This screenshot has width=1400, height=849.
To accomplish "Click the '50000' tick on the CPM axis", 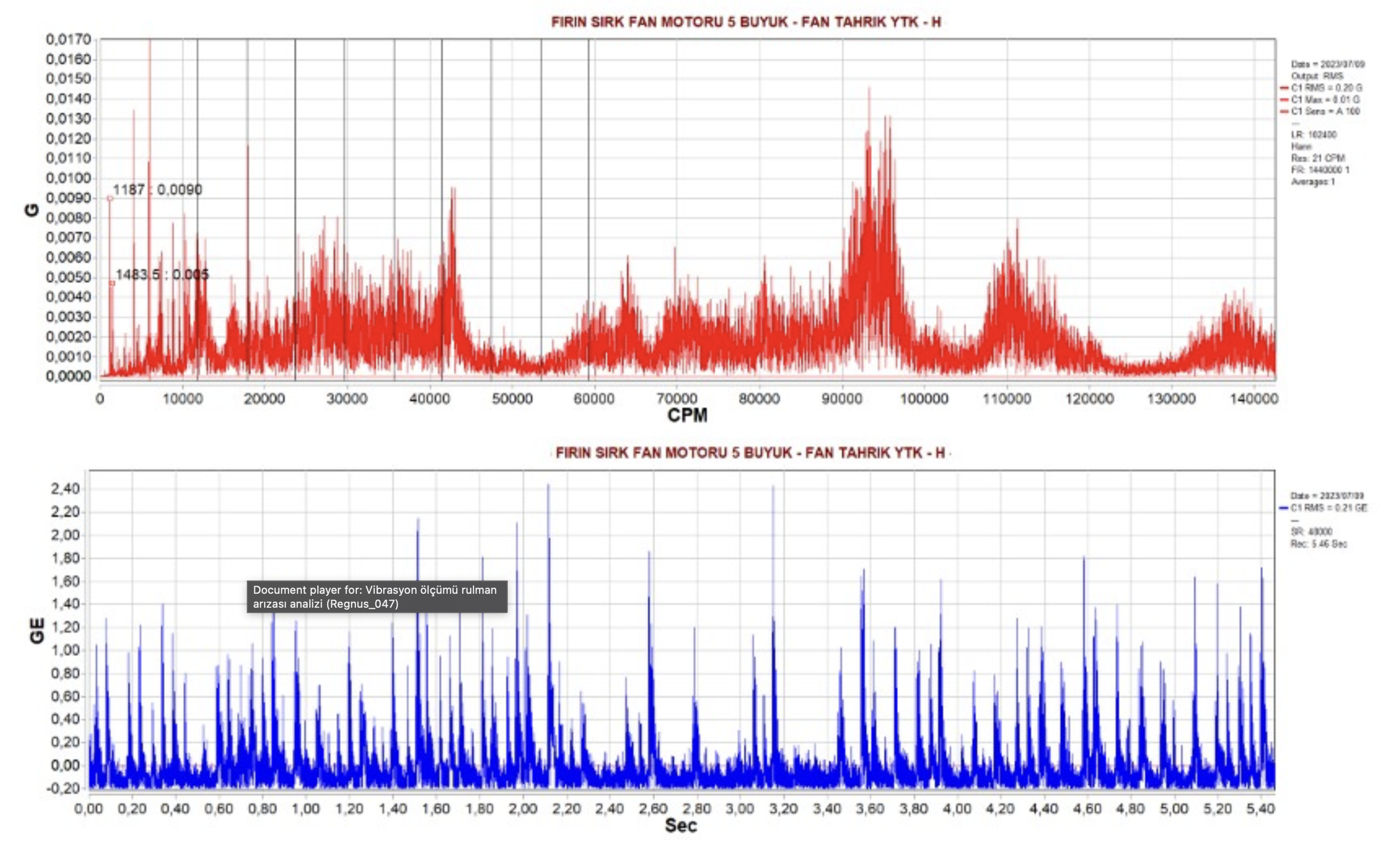I will tap(512, 399).
